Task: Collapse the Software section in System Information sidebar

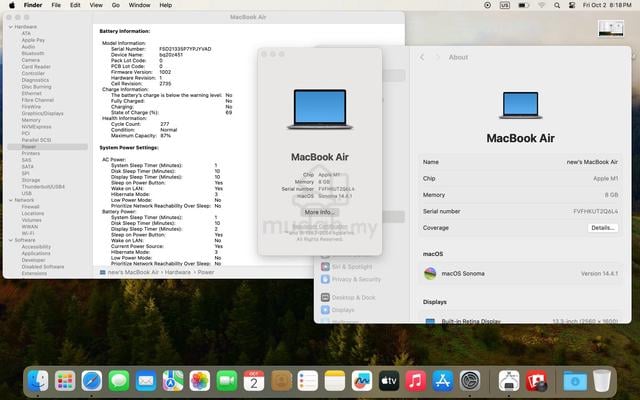Action: (11, 240)
